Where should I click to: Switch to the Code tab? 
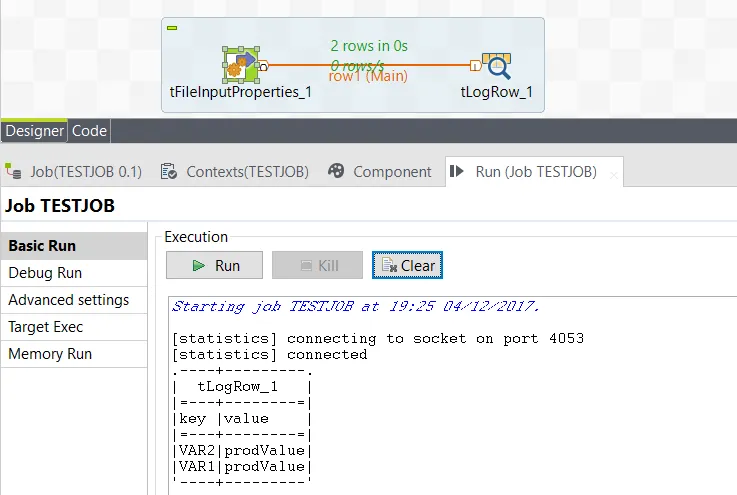[89, 131]
